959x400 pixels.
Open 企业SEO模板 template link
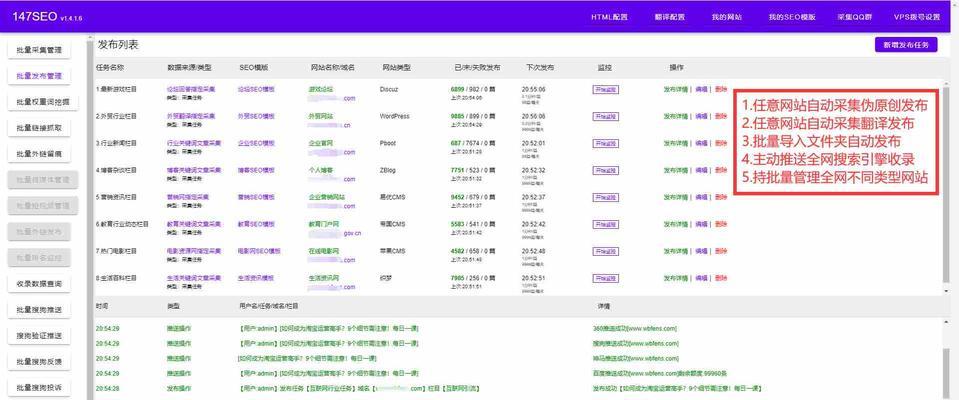coord(256,143)
